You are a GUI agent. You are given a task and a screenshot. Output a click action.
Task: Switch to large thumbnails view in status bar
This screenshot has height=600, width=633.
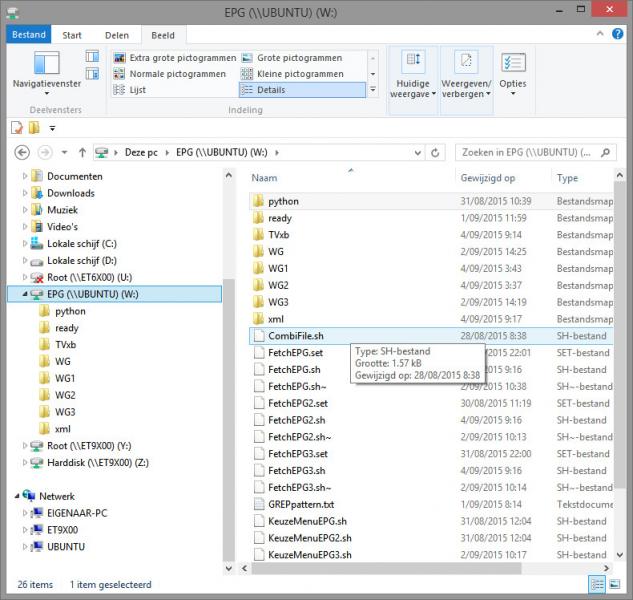pos(615,585)
